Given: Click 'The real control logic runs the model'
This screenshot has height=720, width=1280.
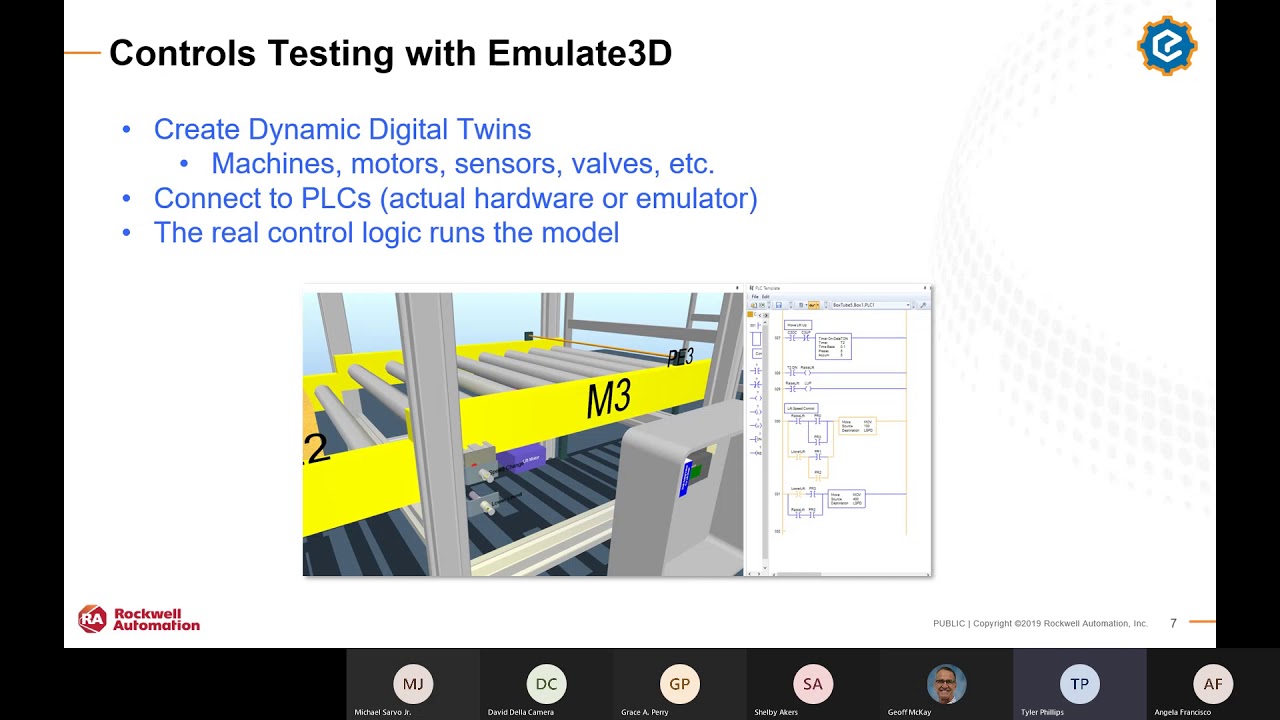Looking at the screenshot, I should click(386, 232).
